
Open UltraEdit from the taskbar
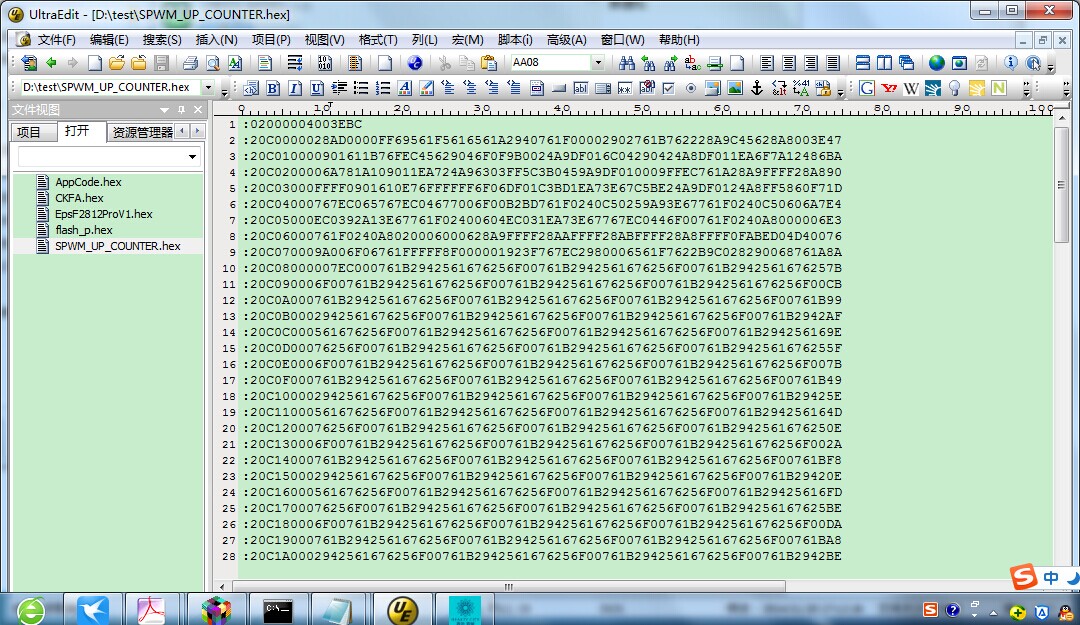[x=404, y=611]
